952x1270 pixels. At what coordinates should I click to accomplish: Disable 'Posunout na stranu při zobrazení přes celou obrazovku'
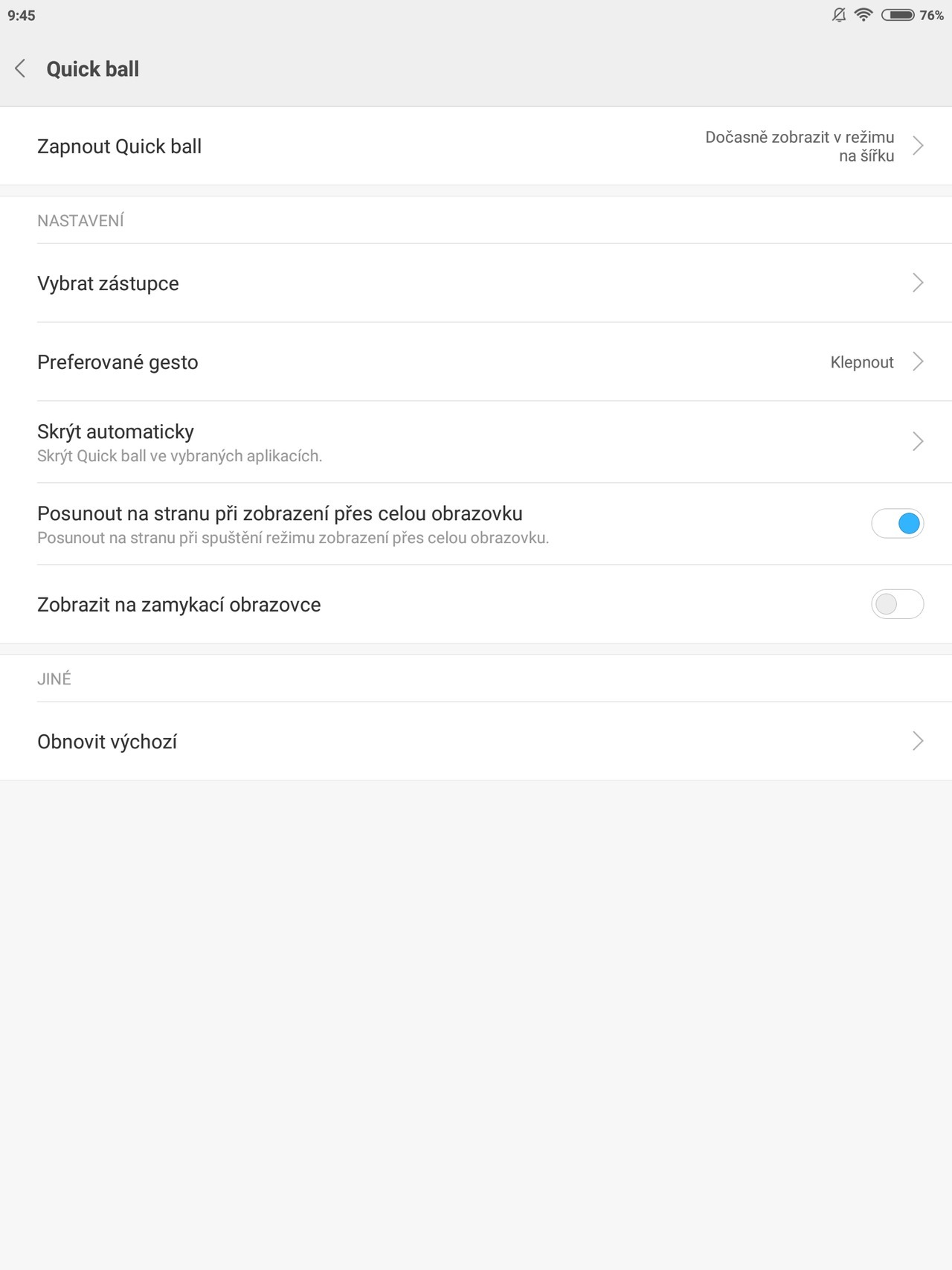click(897, 524)
